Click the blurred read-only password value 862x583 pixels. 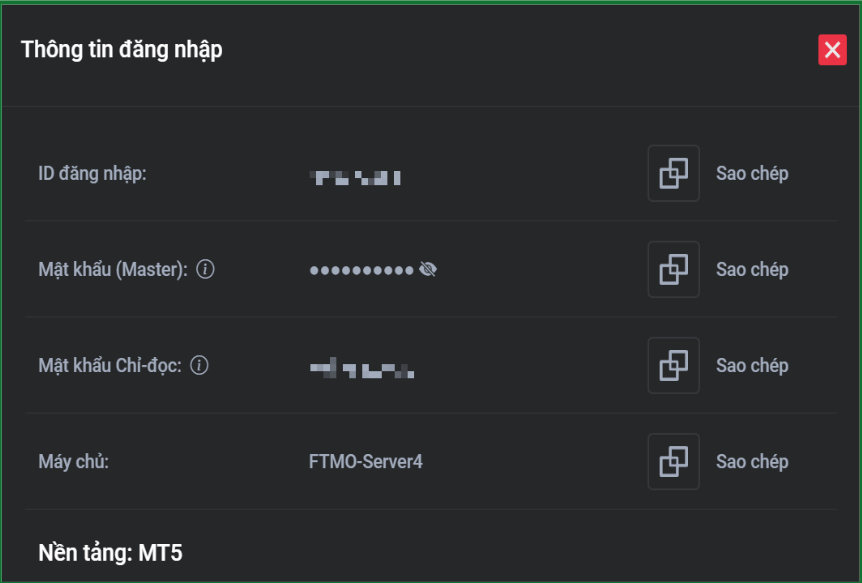pos(362,371)
